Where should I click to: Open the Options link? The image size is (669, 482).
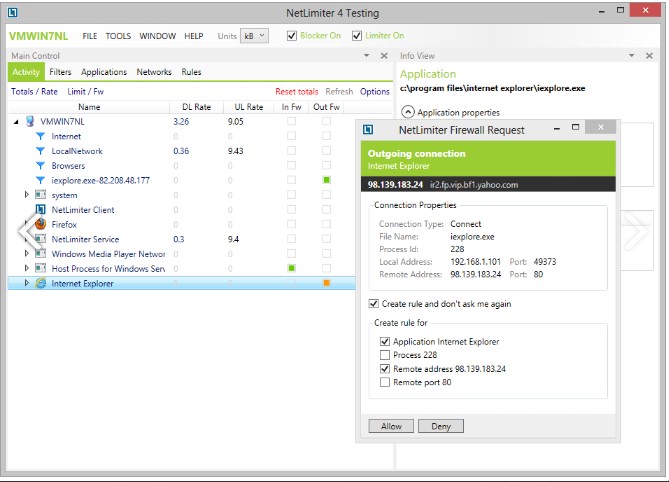pos(375,91)
